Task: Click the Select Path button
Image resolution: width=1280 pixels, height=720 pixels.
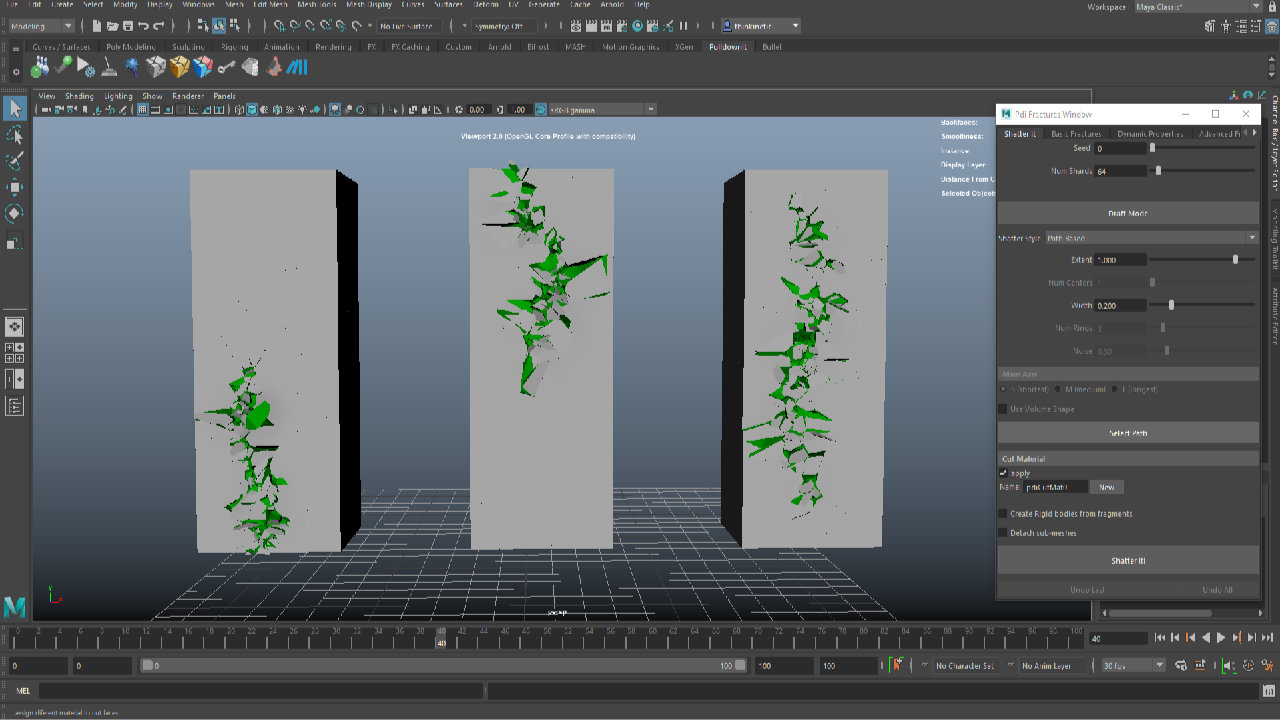Action: [1128, 433]
